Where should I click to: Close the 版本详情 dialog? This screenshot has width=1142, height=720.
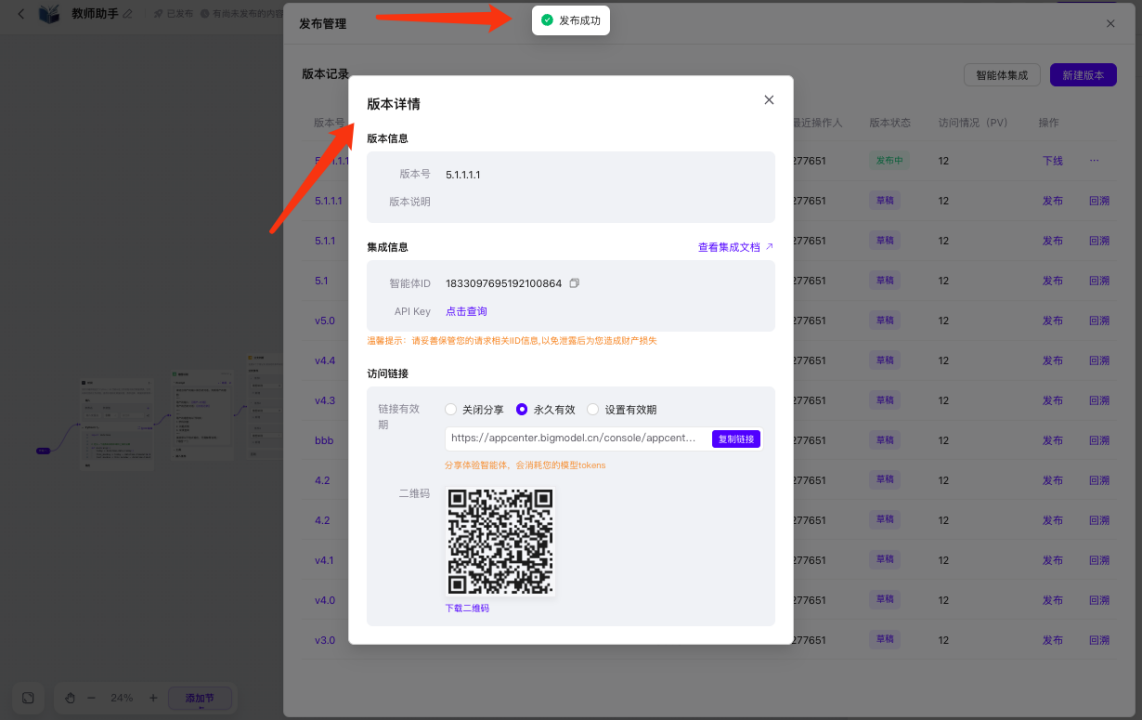(x=768, y=100)
